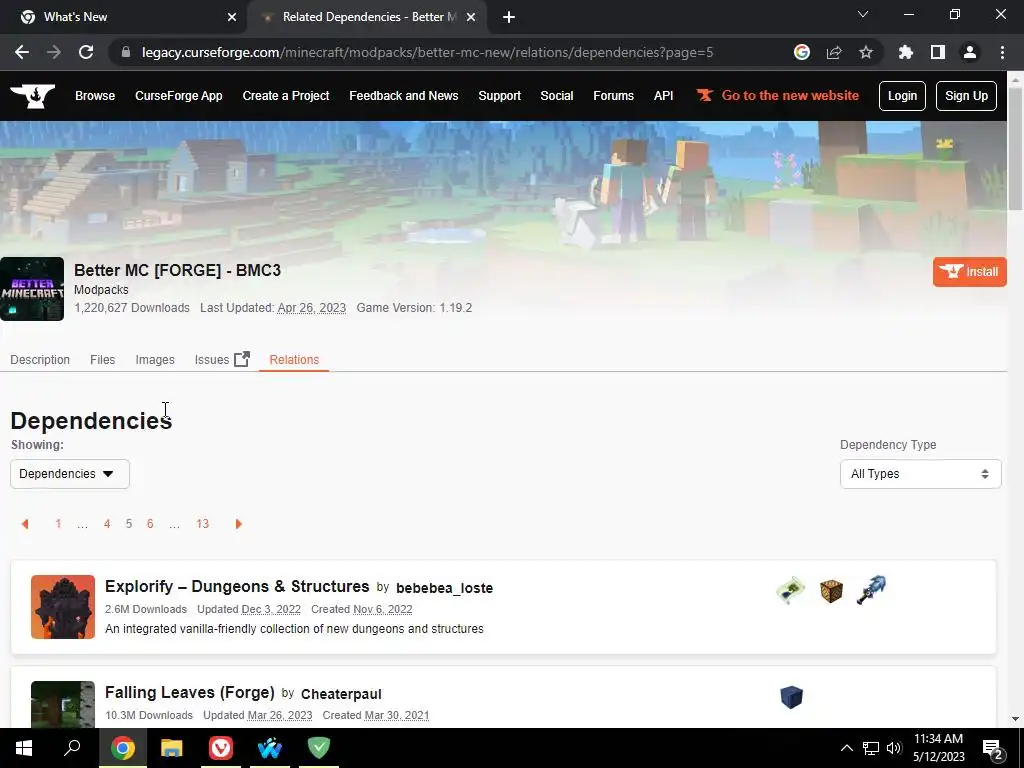Toggle the browser side panel icon
1024x768 pixels.
click(x=938, y=52)
